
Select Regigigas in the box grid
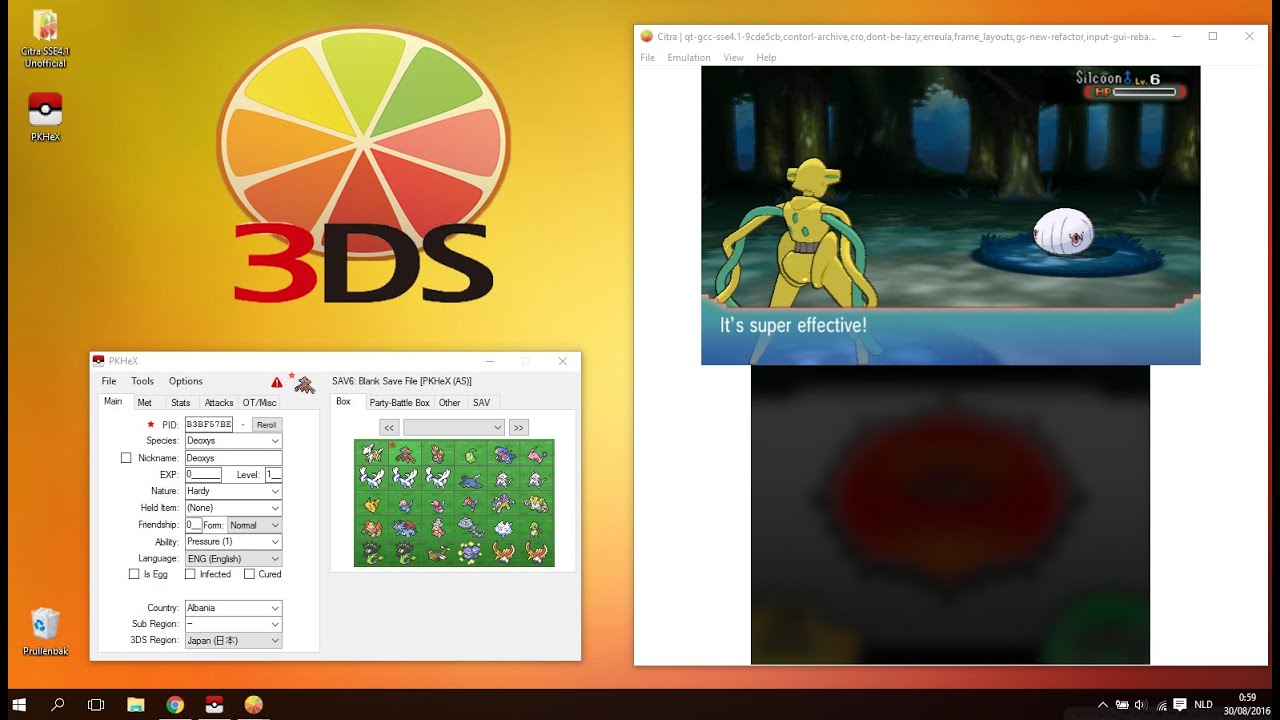tap(538, 503)
